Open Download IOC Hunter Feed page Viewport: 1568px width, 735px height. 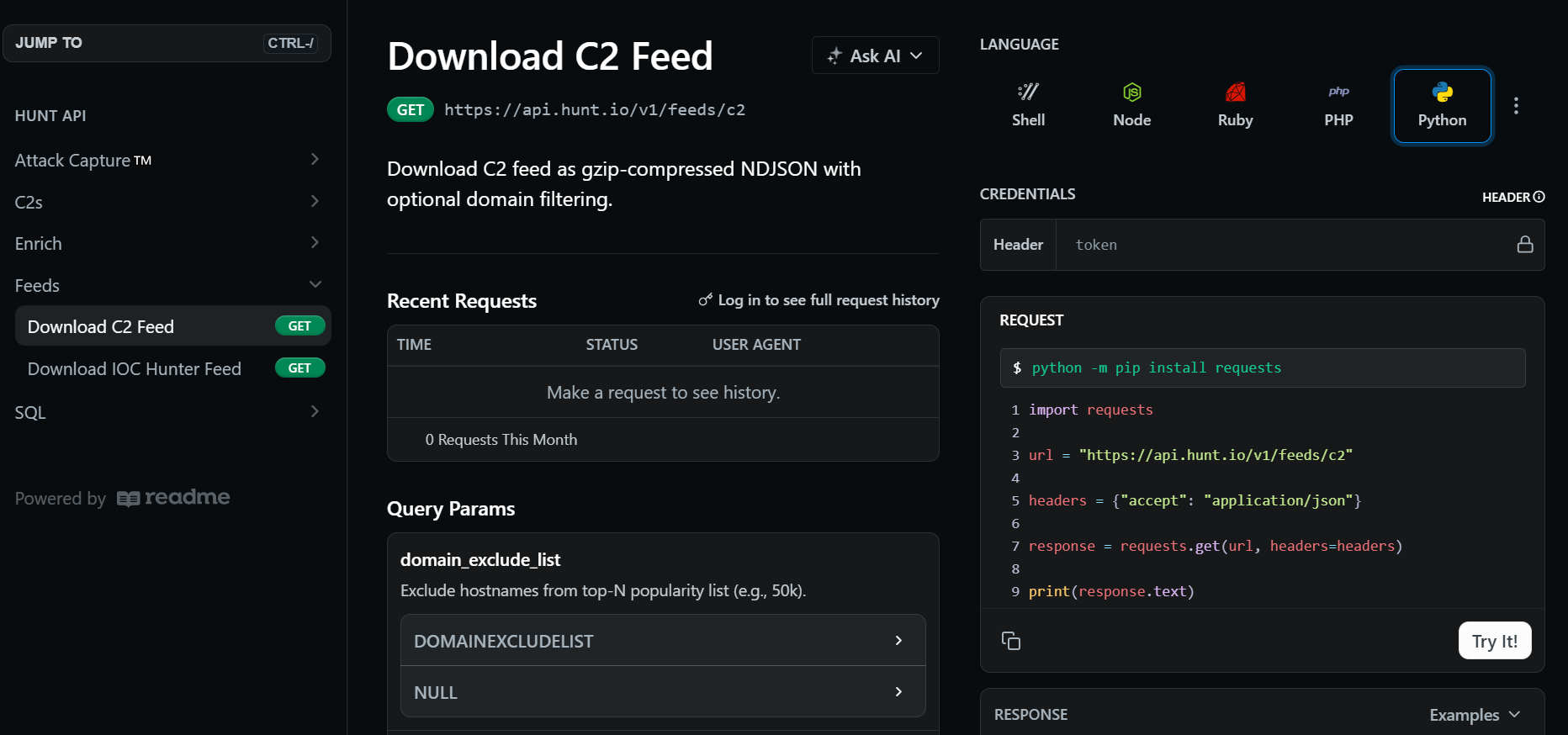173,368
